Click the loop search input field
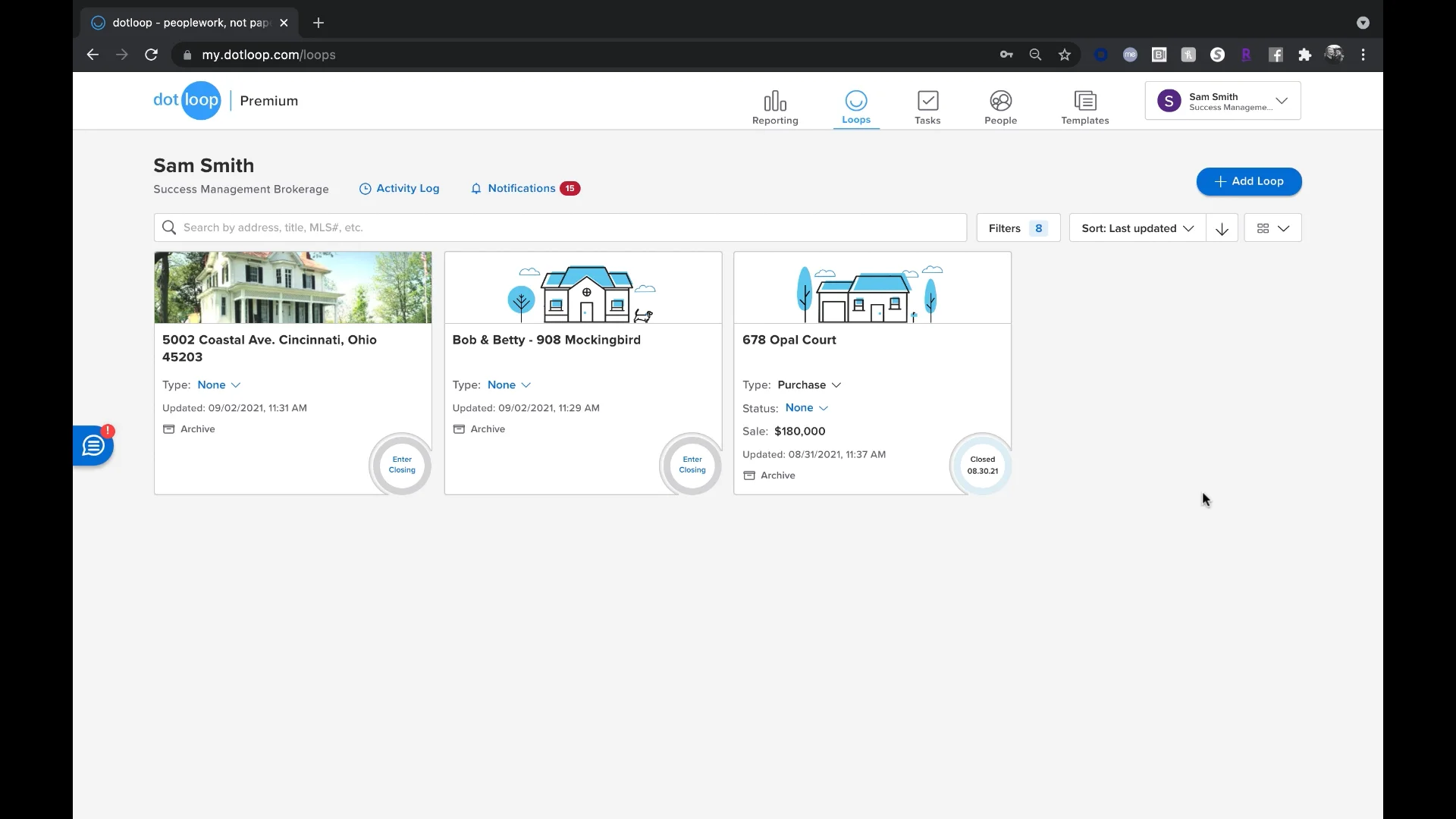1456x819 pixels. pyautogui.click(x=561, y=227)
